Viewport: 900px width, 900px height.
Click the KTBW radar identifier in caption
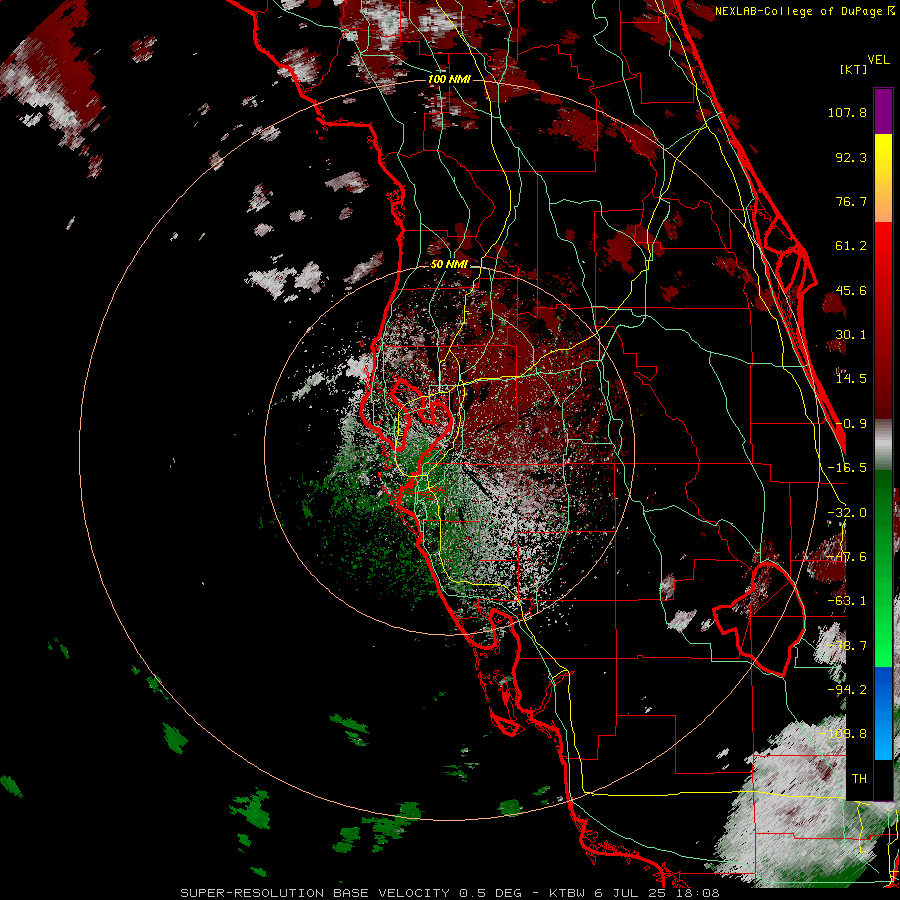point(568,893)
